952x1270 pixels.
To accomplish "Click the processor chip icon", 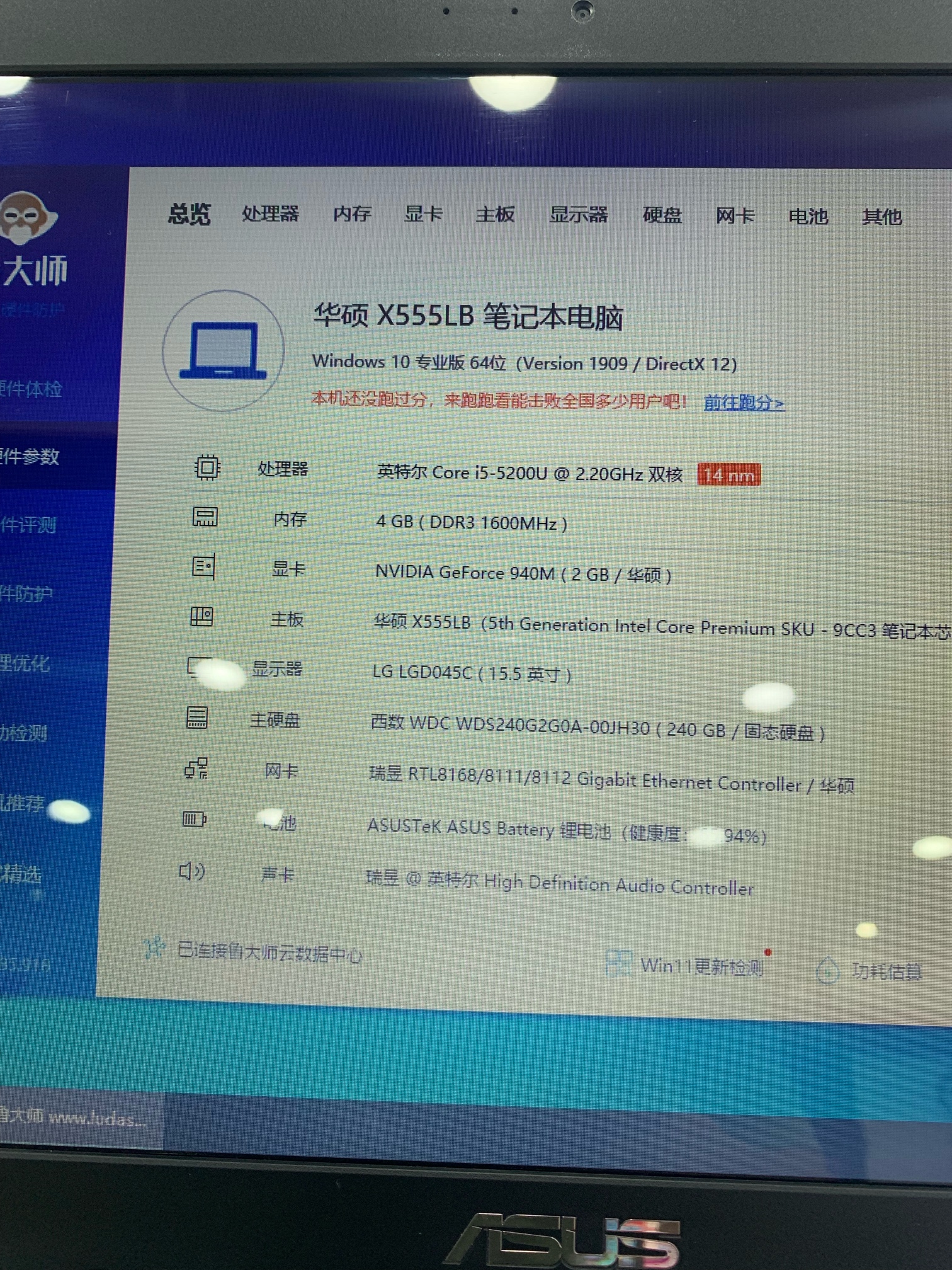I will [207, 467].
